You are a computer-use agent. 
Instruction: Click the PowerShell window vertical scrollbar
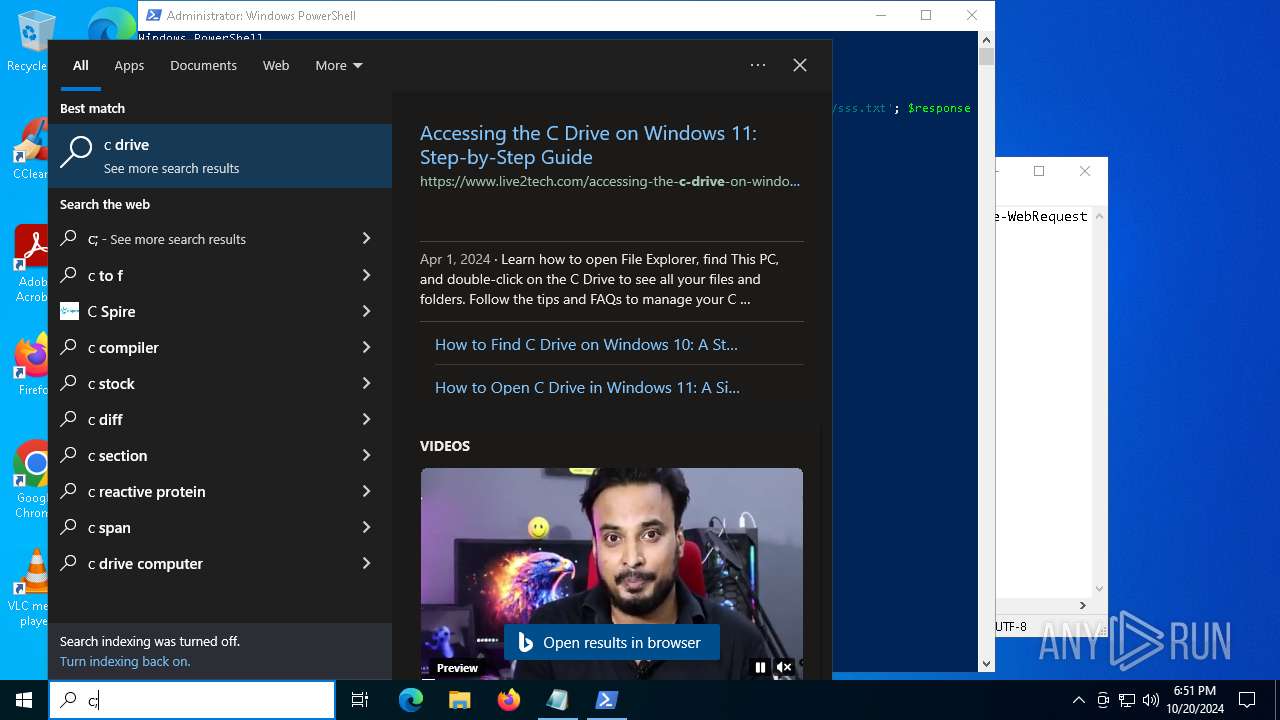tap(986, 350)
